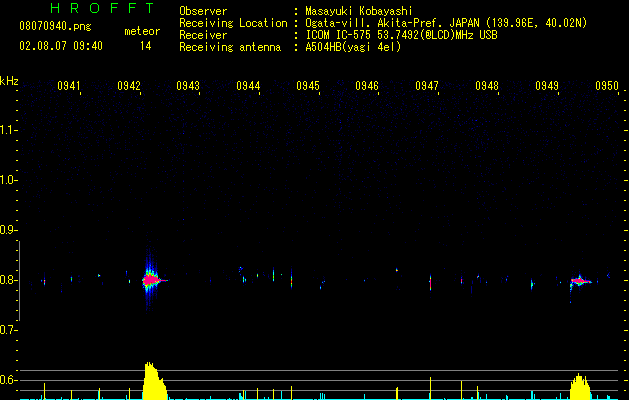Click the 0.9 kHz frequency label
The width and height of the screenshot is (629, 400).
[9, 230]
